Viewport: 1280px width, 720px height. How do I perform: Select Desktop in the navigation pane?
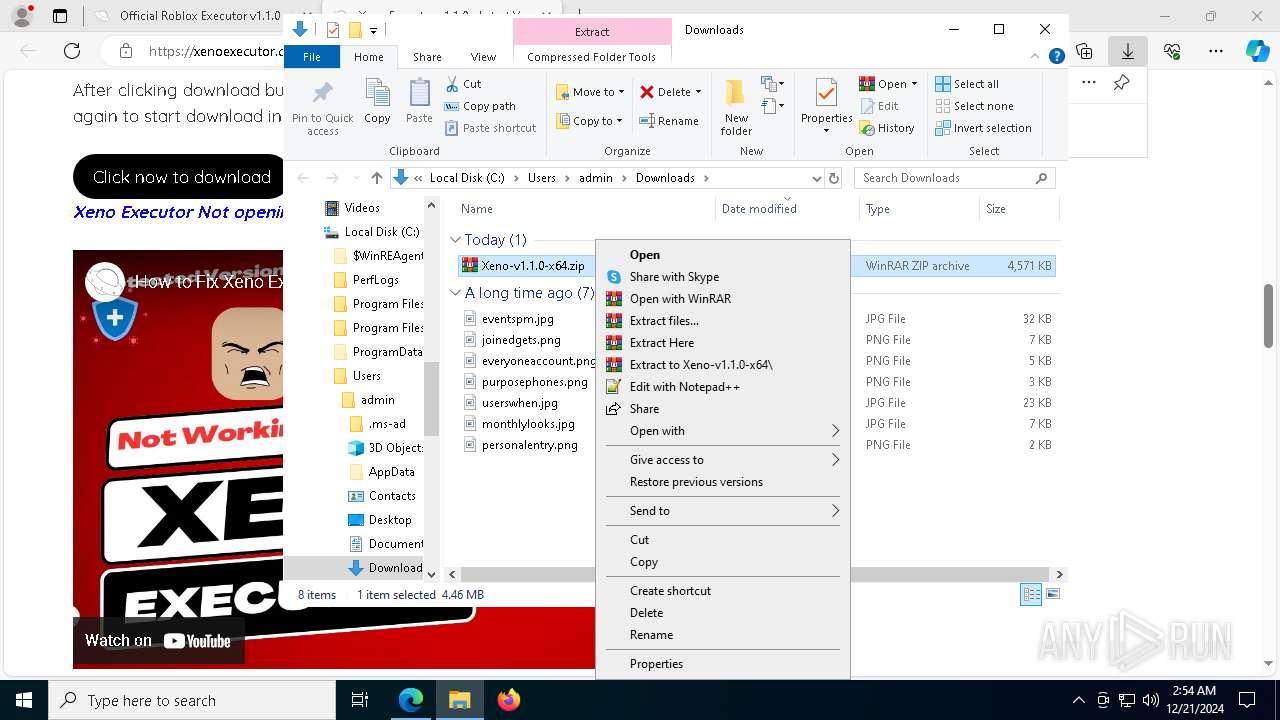click(389, 520)
